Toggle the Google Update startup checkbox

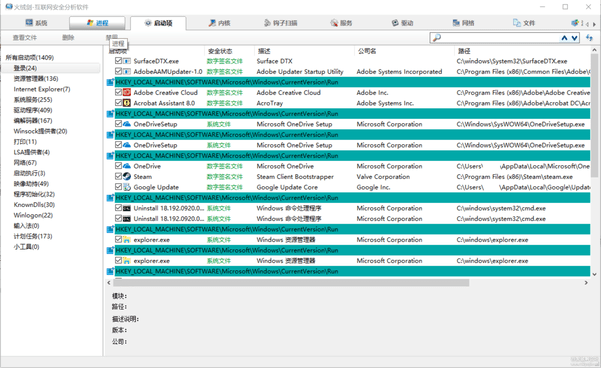pyautogui.click(x=118, y=187)
